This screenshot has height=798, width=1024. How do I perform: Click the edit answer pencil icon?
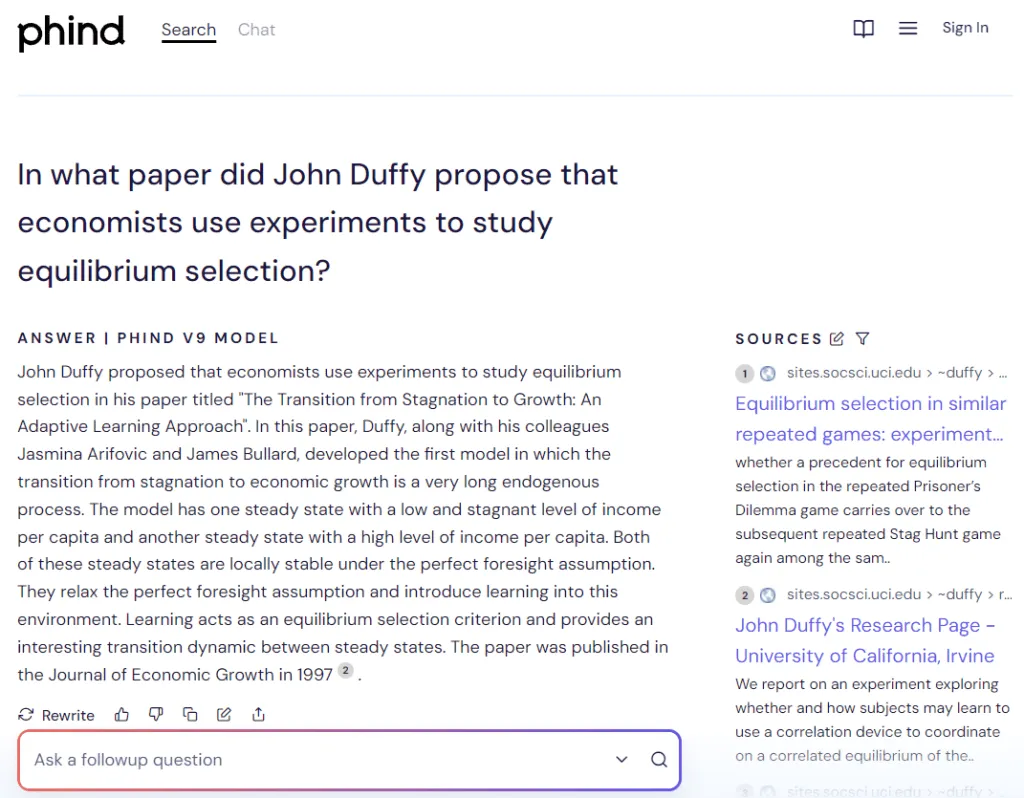tap(224, 714)
